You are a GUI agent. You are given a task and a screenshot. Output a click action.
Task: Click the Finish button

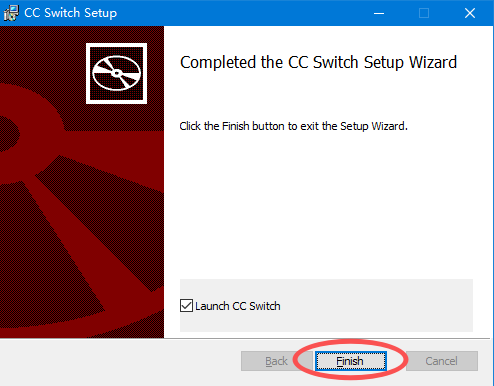click(350, 361)
